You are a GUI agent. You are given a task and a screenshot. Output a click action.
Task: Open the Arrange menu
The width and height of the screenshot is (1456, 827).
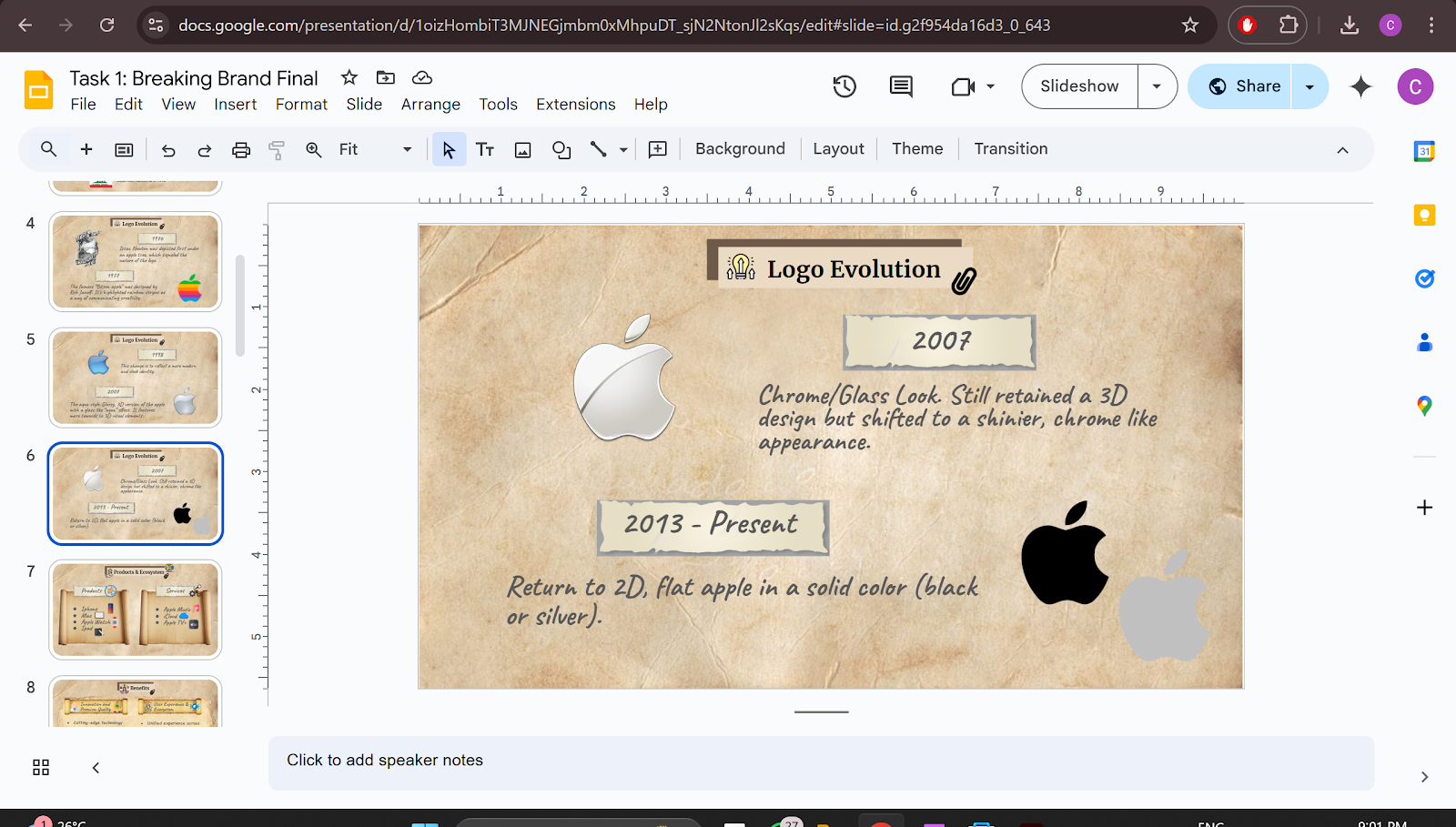[430, 105]
